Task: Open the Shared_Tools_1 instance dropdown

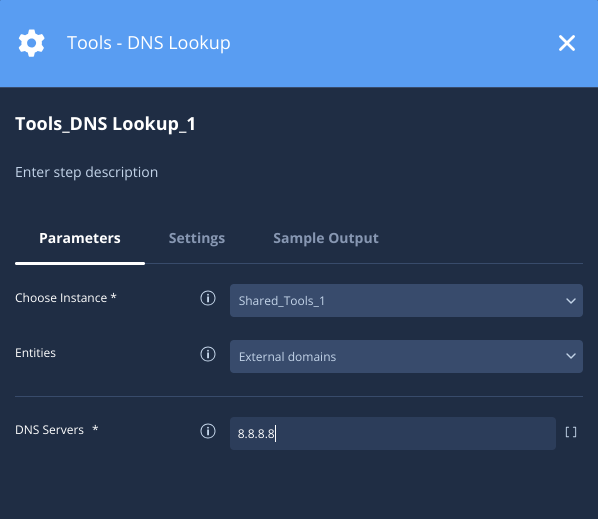Action: (406, 300)
